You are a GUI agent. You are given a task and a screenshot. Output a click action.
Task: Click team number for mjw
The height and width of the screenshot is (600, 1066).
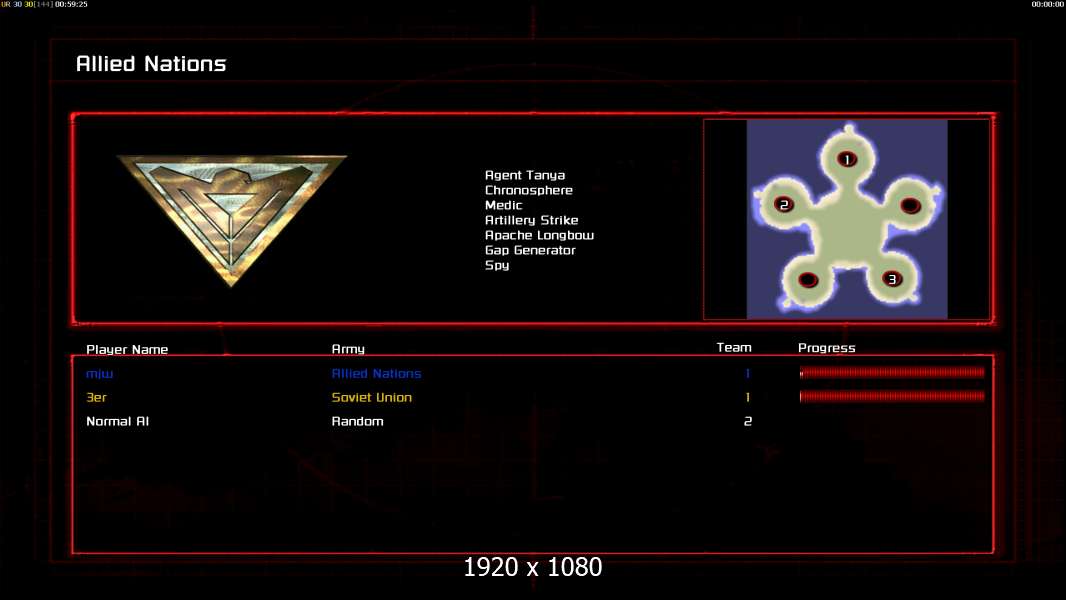pos(747,374)
